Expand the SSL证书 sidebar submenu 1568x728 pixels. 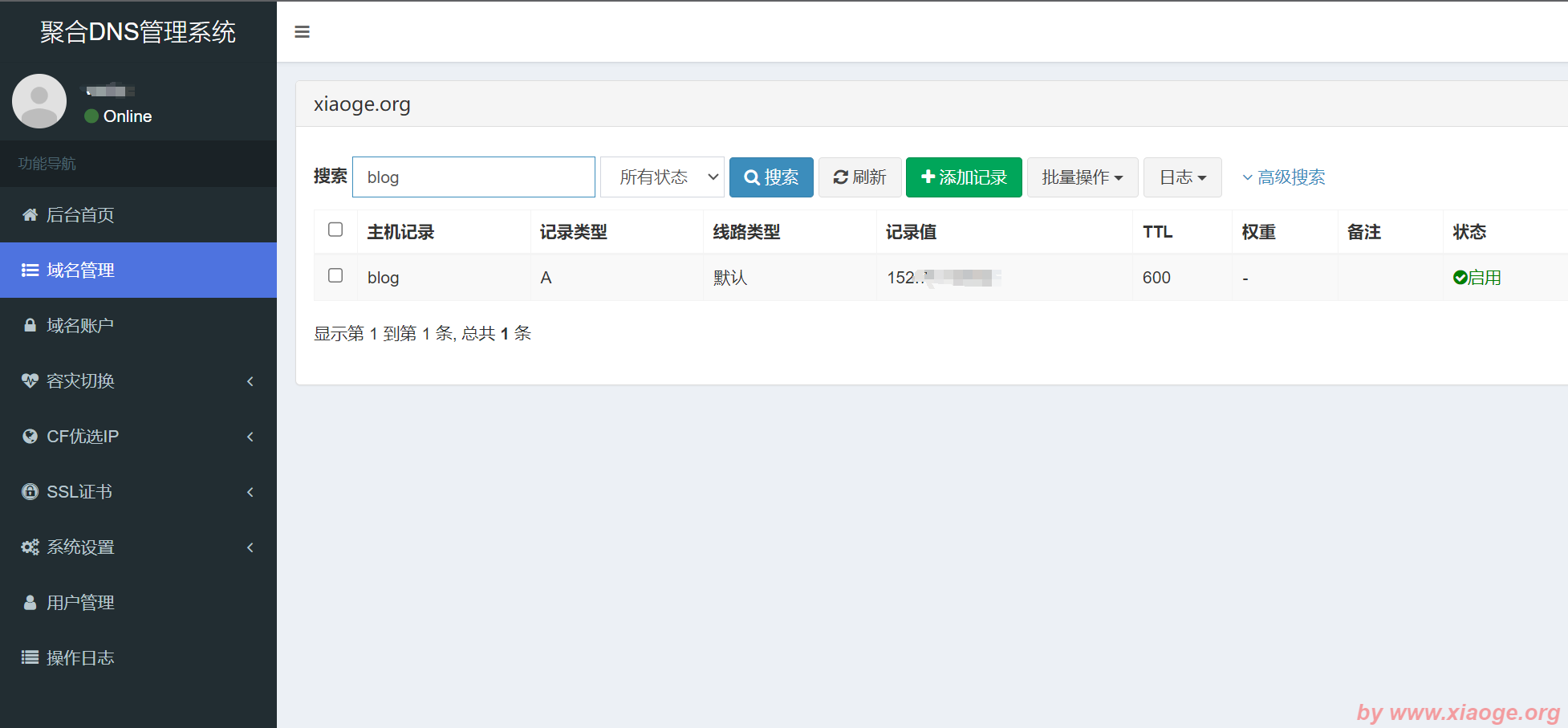(x=138, y=492)
